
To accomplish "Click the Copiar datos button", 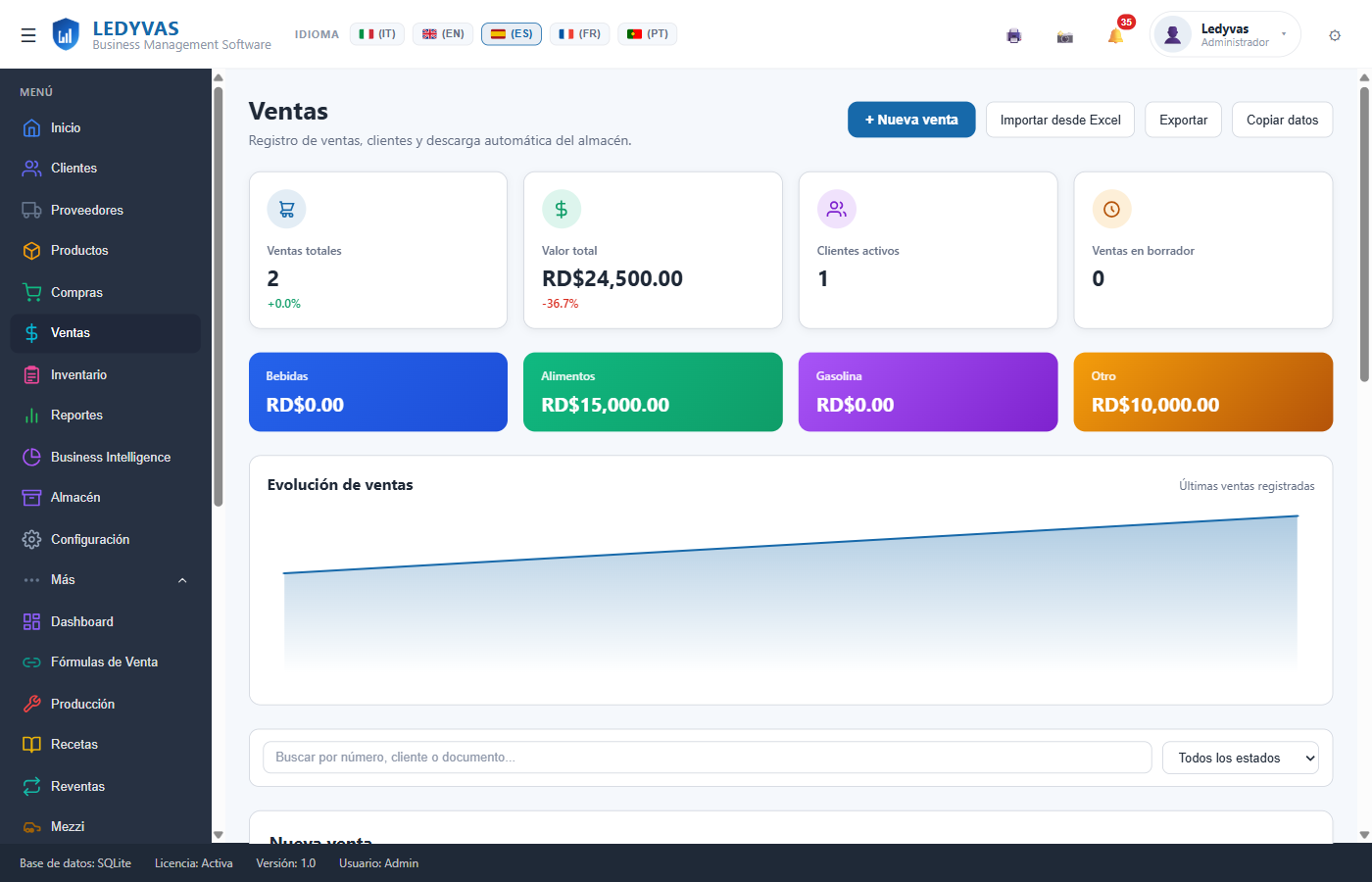I will [1283, 120].
